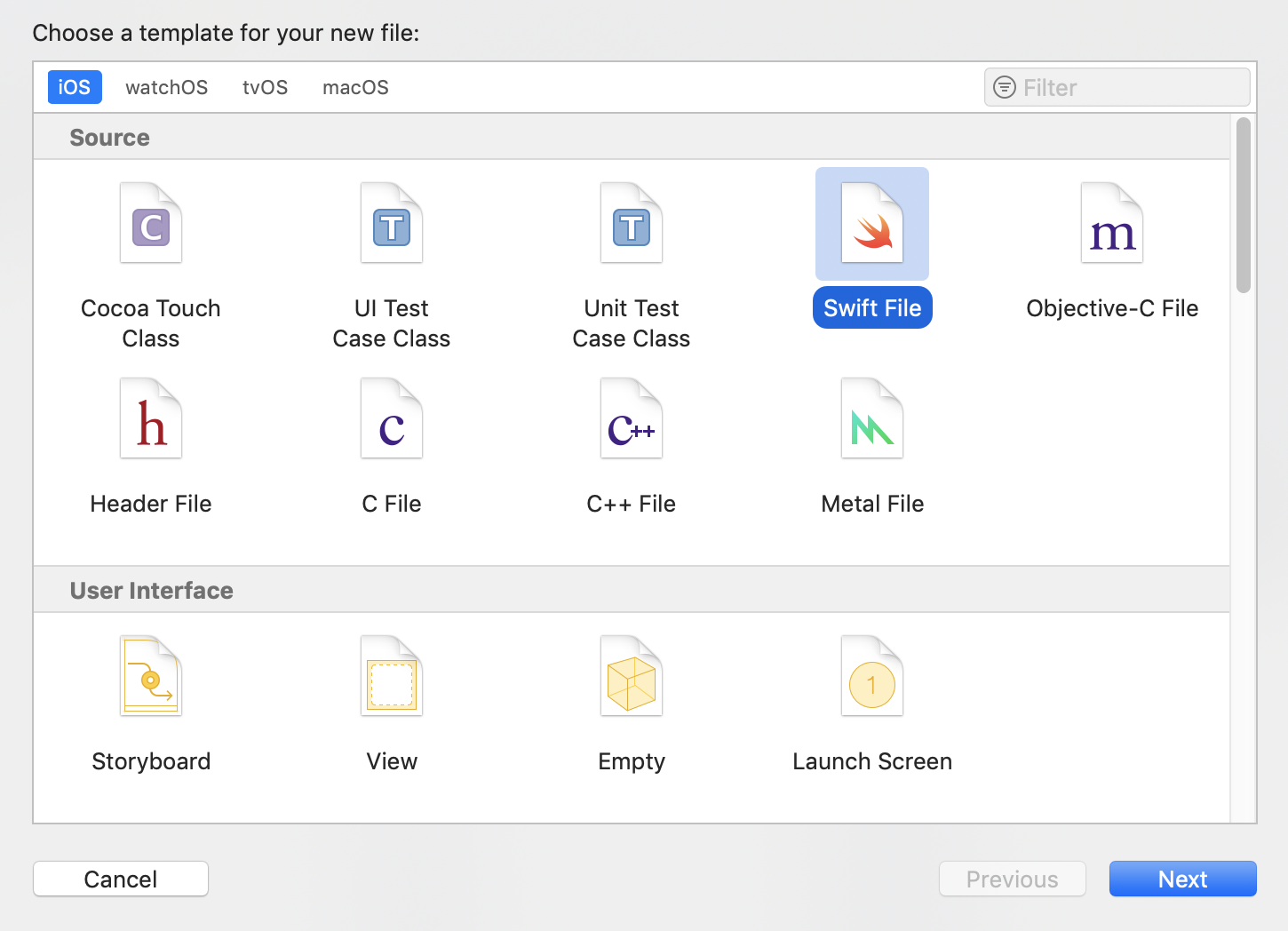Click the View label text
Image resolution: width=1288 pixels, height=931 pixels.
[392, 761]
